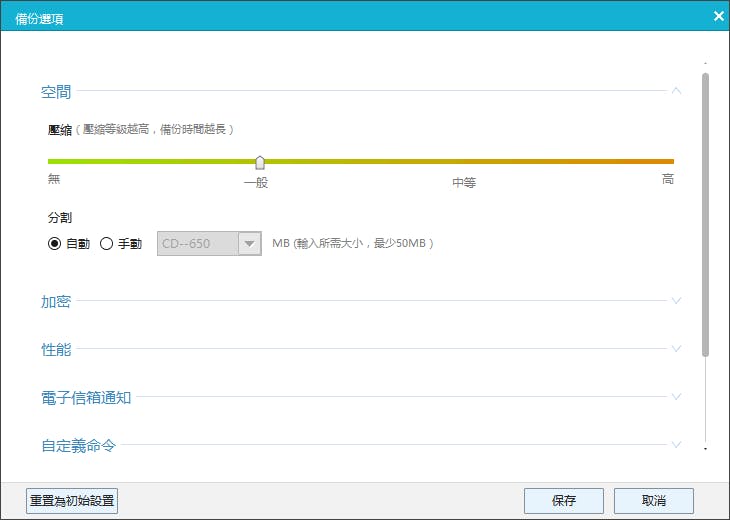The height and width of the screenshot is (520, 730).
Task: Set compression to 中等 level label
Action: 464,182
